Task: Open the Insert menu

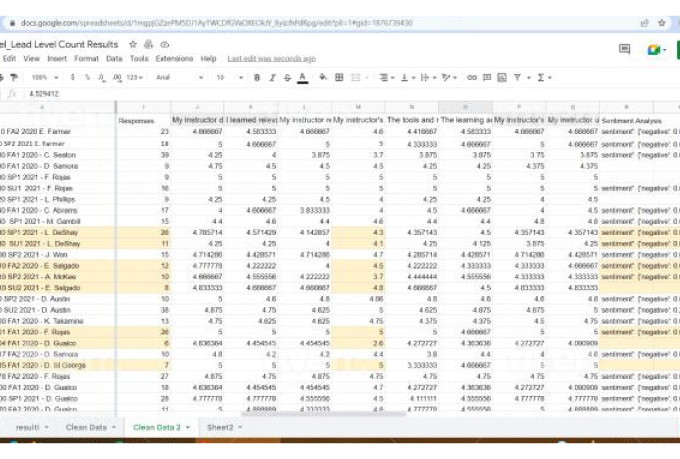Action: [57, 58]
